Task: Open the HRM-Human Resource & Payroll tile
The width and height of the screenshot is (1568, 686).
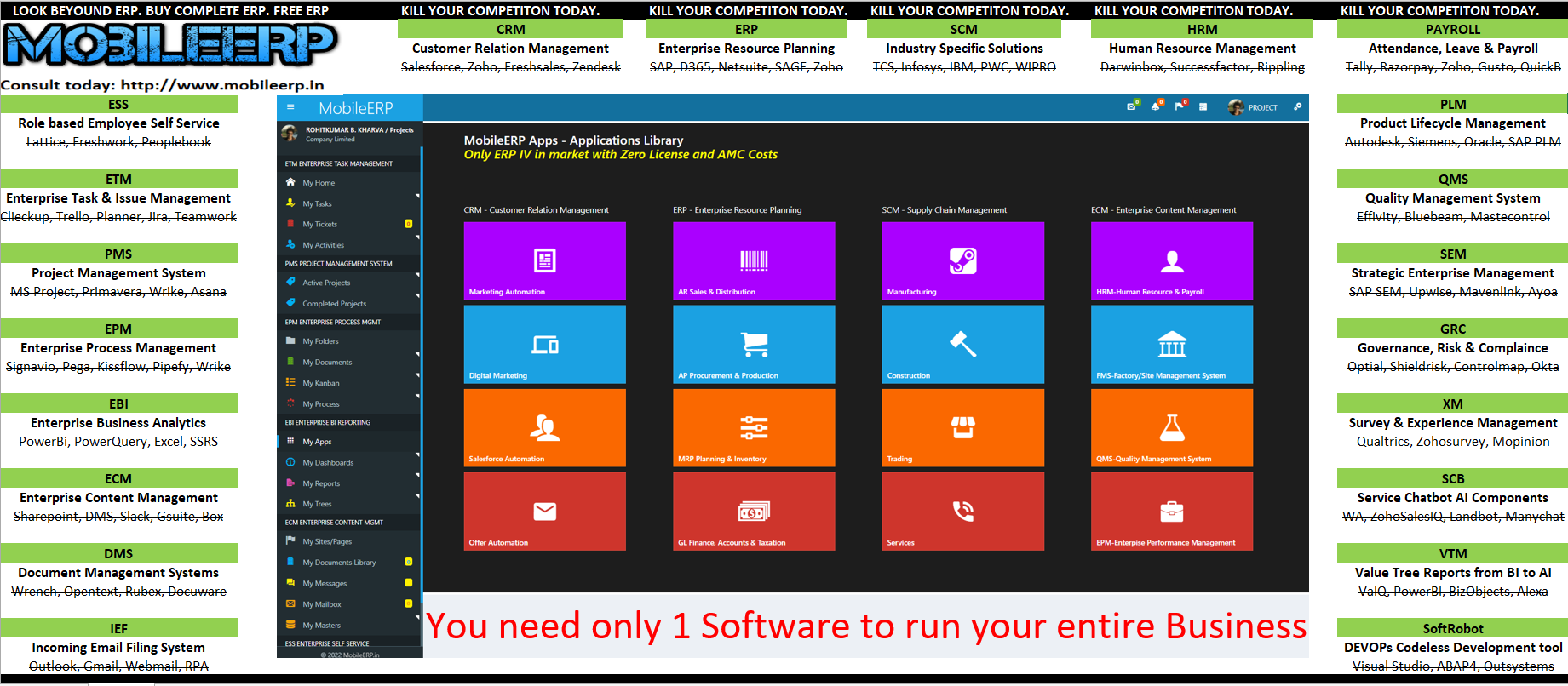Action: pos(1172,260)
